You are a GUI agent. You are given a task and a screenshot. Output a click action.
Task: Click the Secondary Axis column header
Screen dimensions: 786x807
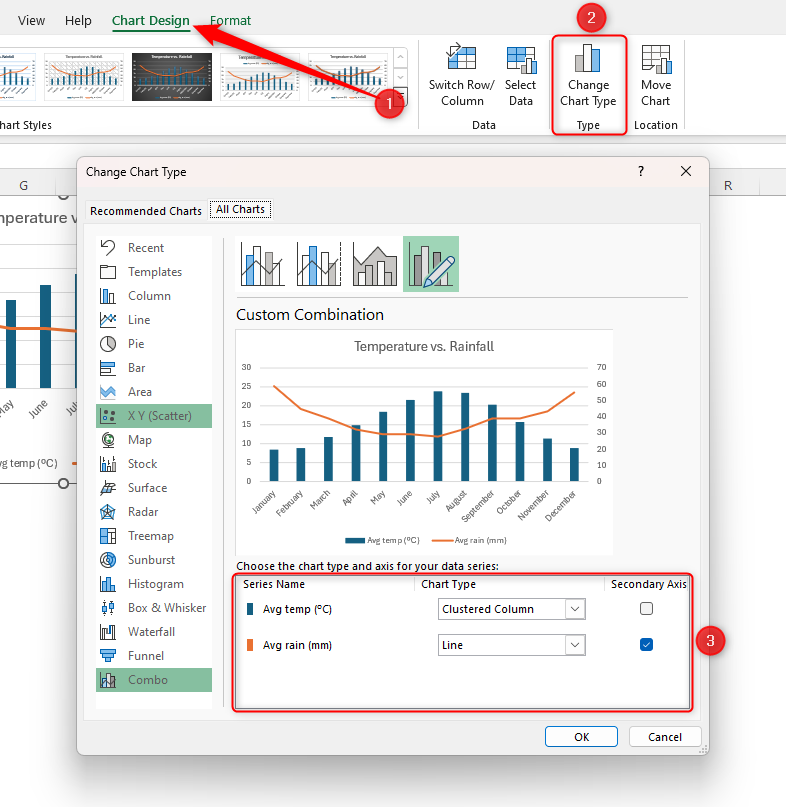[x=649, y=584]
